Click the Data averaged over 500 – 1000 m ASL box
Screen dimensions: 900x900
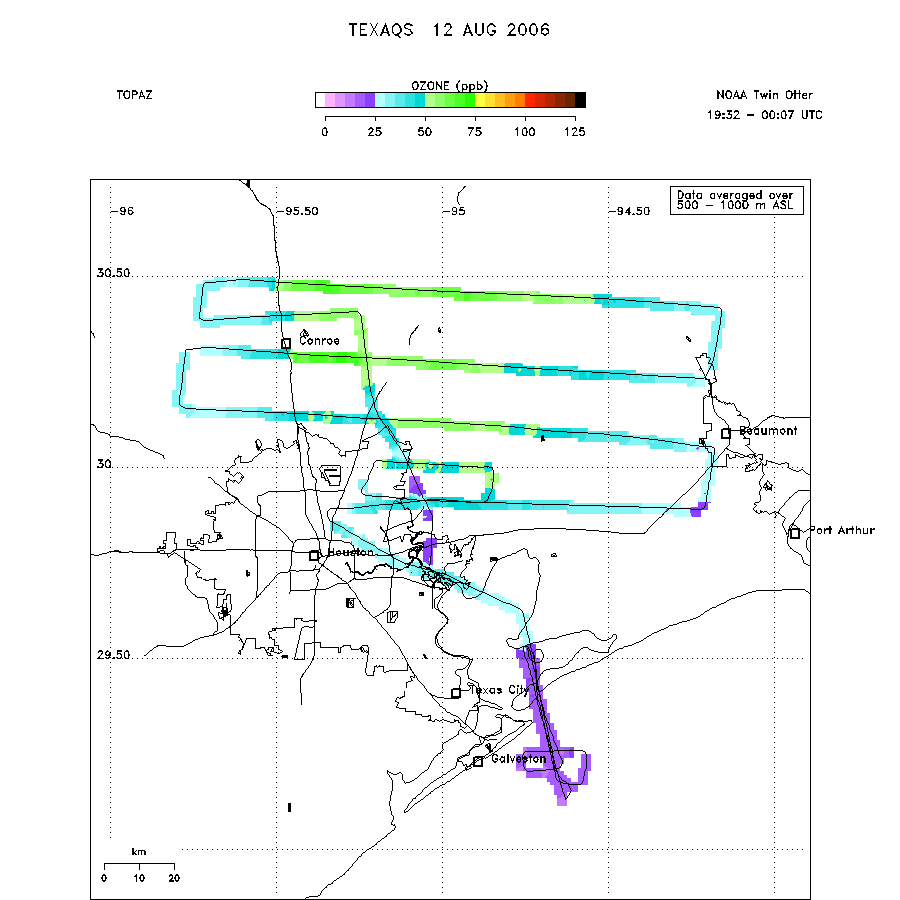[x=736, y=200]
